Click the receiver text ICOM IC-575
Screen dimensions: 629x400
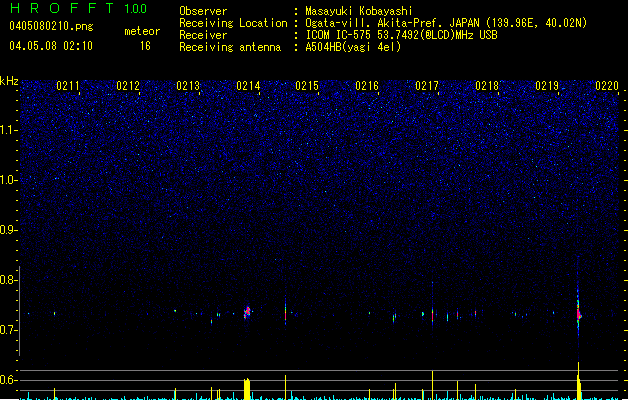[338, 35]
